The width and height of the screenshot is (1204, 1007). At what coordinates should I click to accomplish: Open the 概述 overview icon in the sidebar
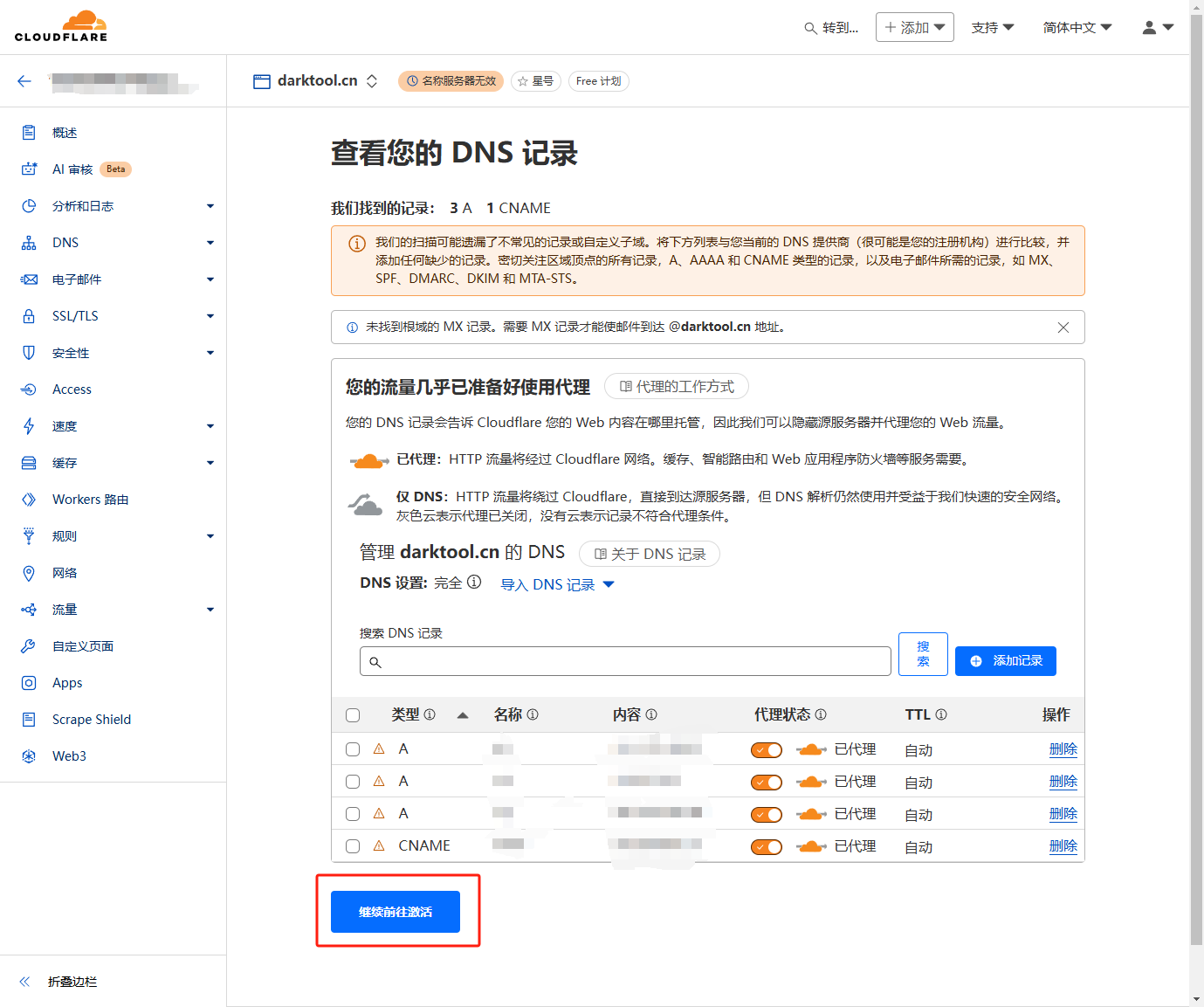(x=29, y=133)
